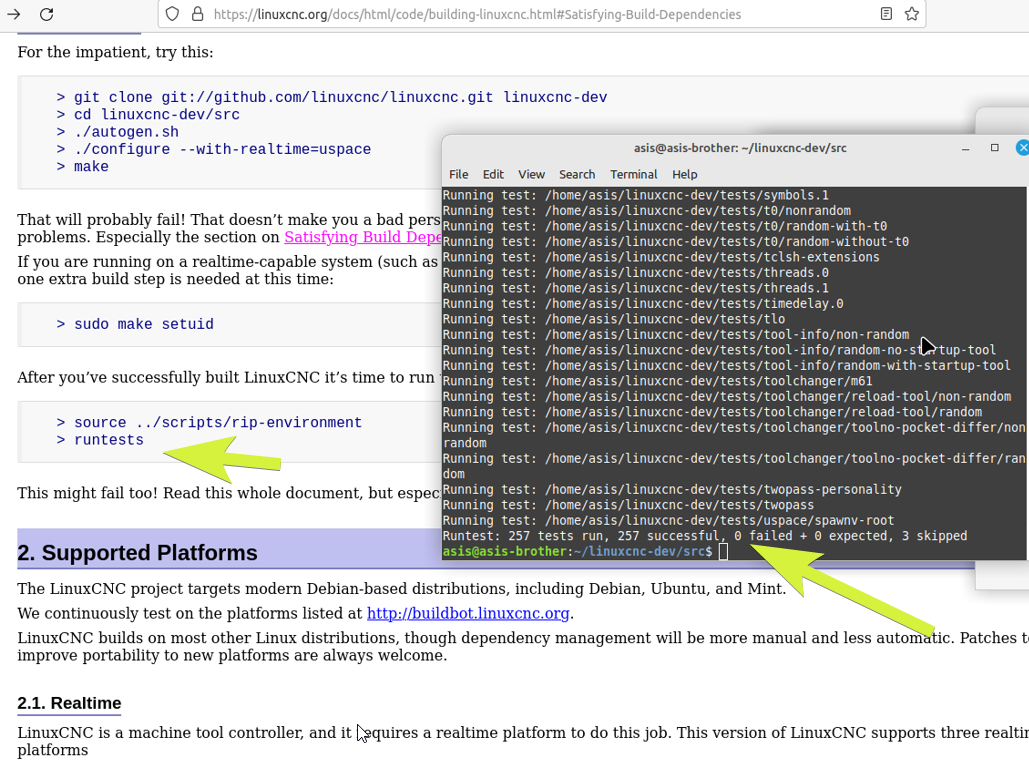Viewport: 1029px width, 764px height.
Task: Open the terminal View menu
Action: pos(531,174)
